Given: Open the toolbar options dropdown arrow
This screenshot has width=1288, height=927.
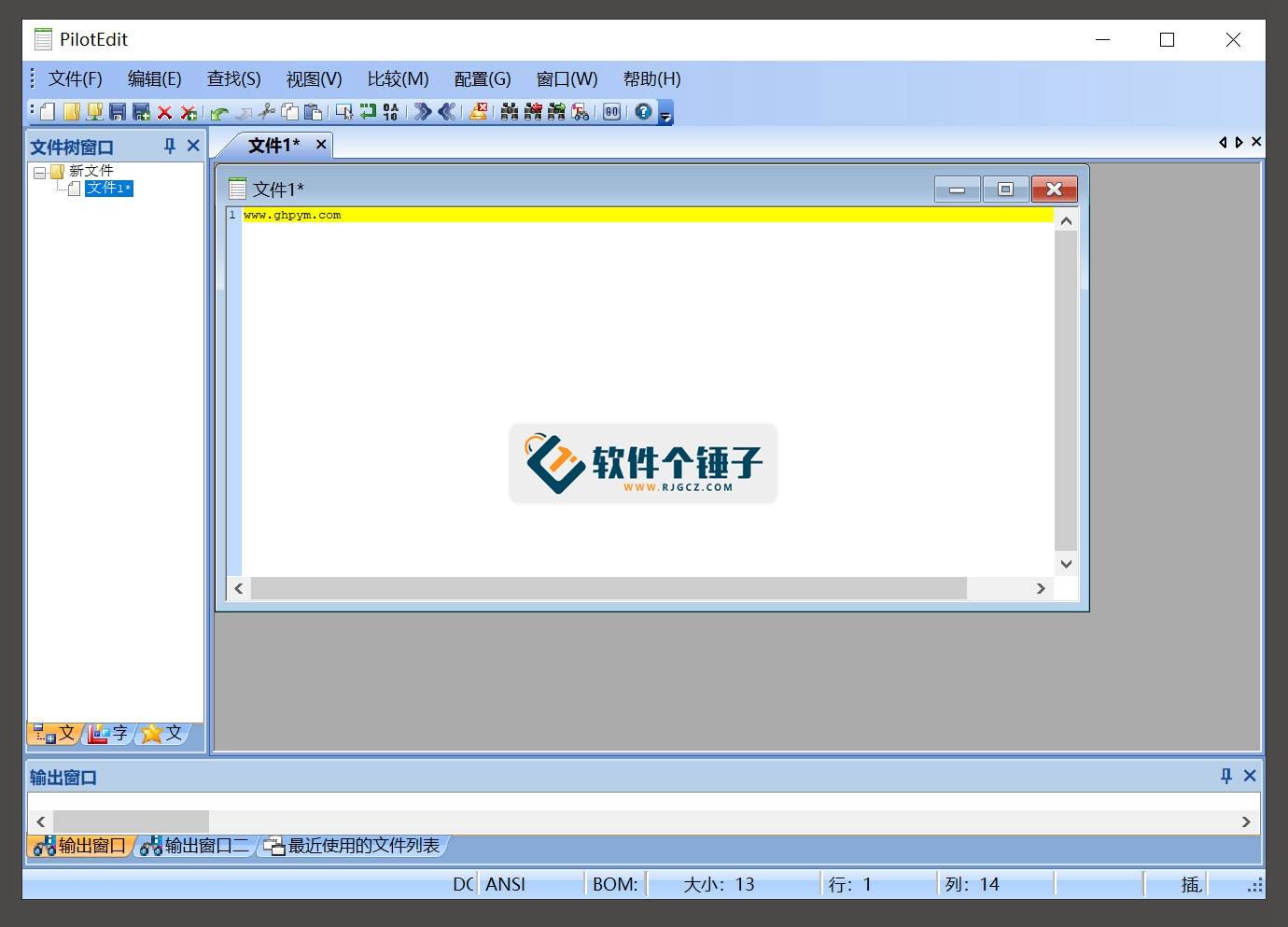Looking at the screenshot, I should (x=666, y=113).
